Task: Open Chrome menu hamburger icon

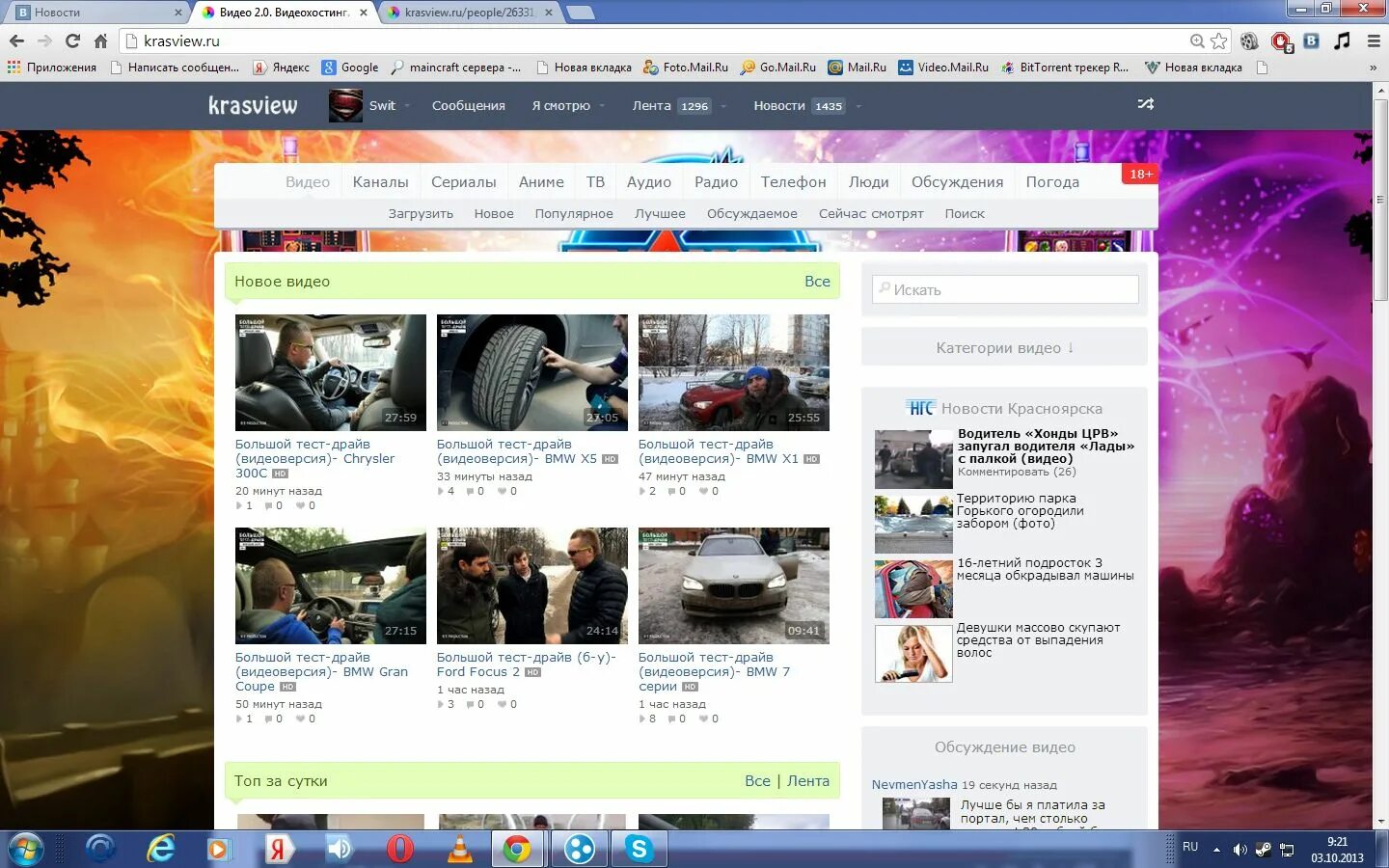Action: (x=1374, y=41)
